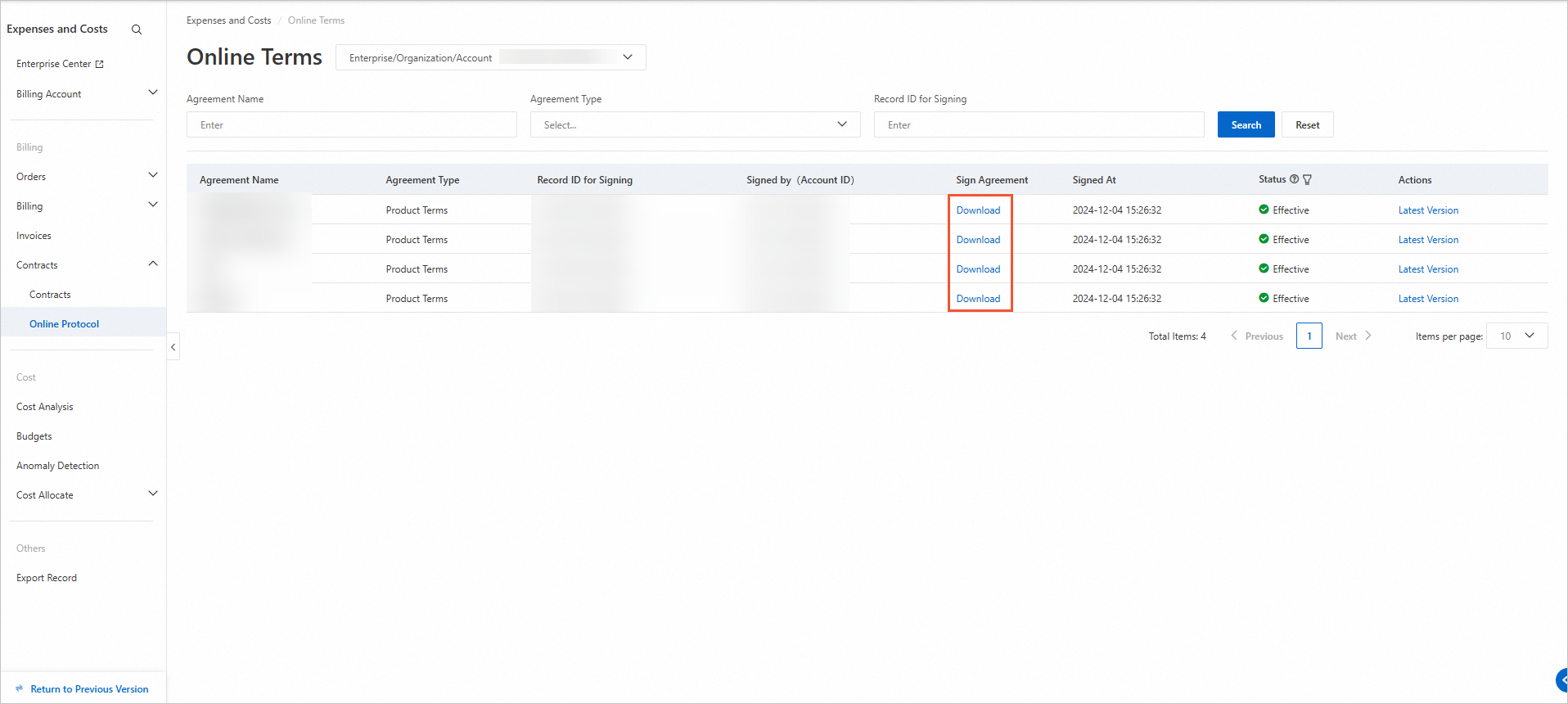Download the second row's signed agreement
1568x704 pixels.
click(979, 240)
